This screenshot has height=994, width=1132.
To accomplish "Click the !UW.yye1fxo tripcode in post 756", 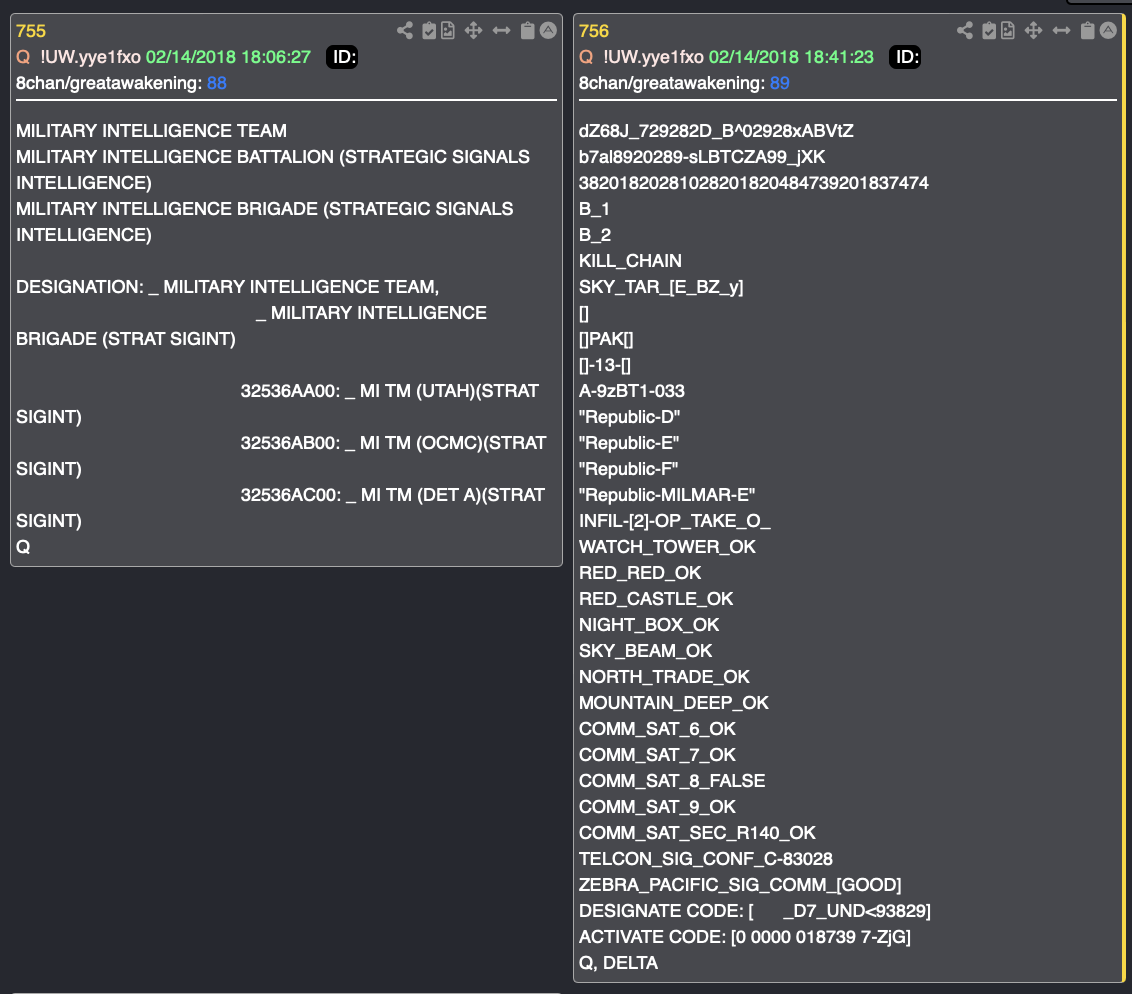I will pos(653,57).
